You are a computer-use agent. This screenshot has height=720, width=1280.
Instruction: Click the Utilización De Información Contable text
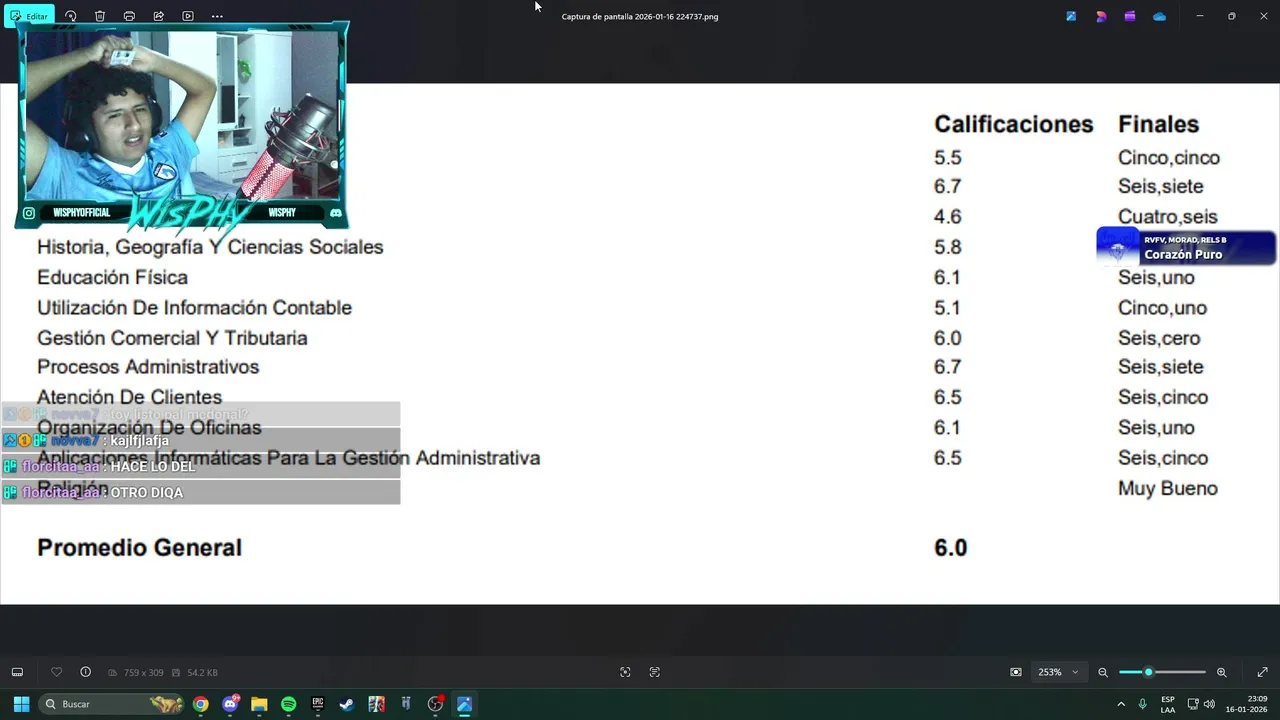tap(194, 308)
